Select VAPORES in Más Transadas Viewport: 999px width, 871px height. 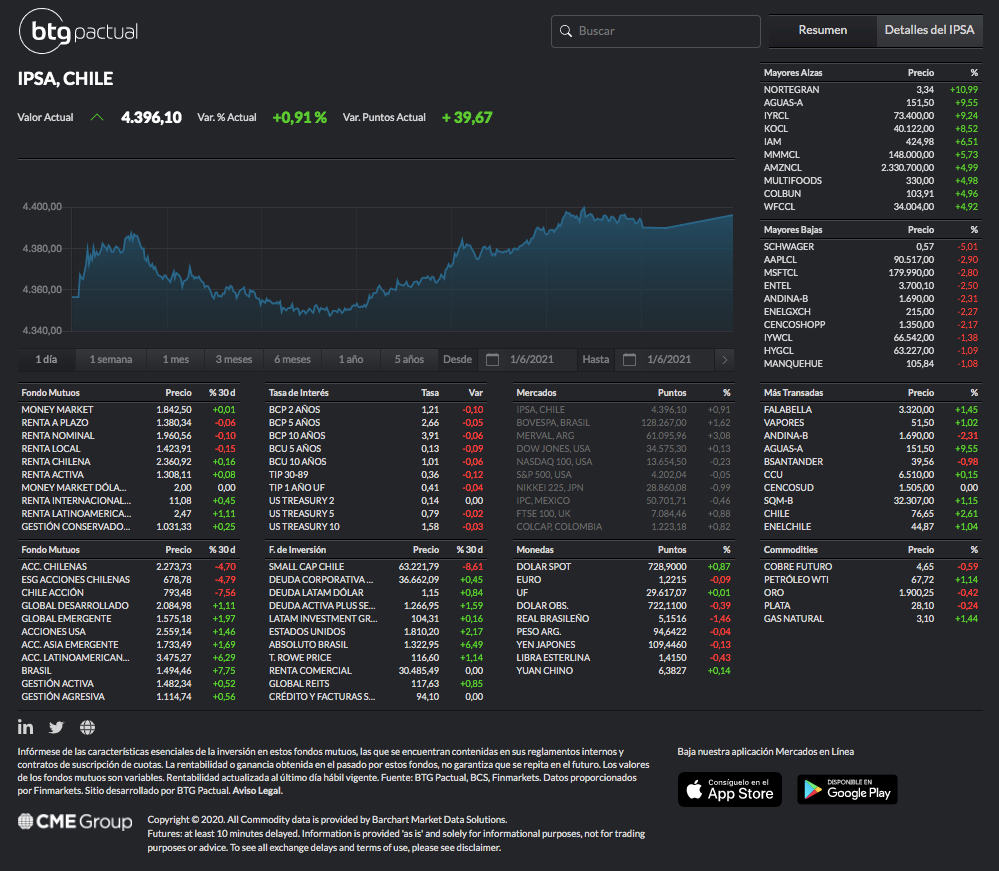pos(871,422)
